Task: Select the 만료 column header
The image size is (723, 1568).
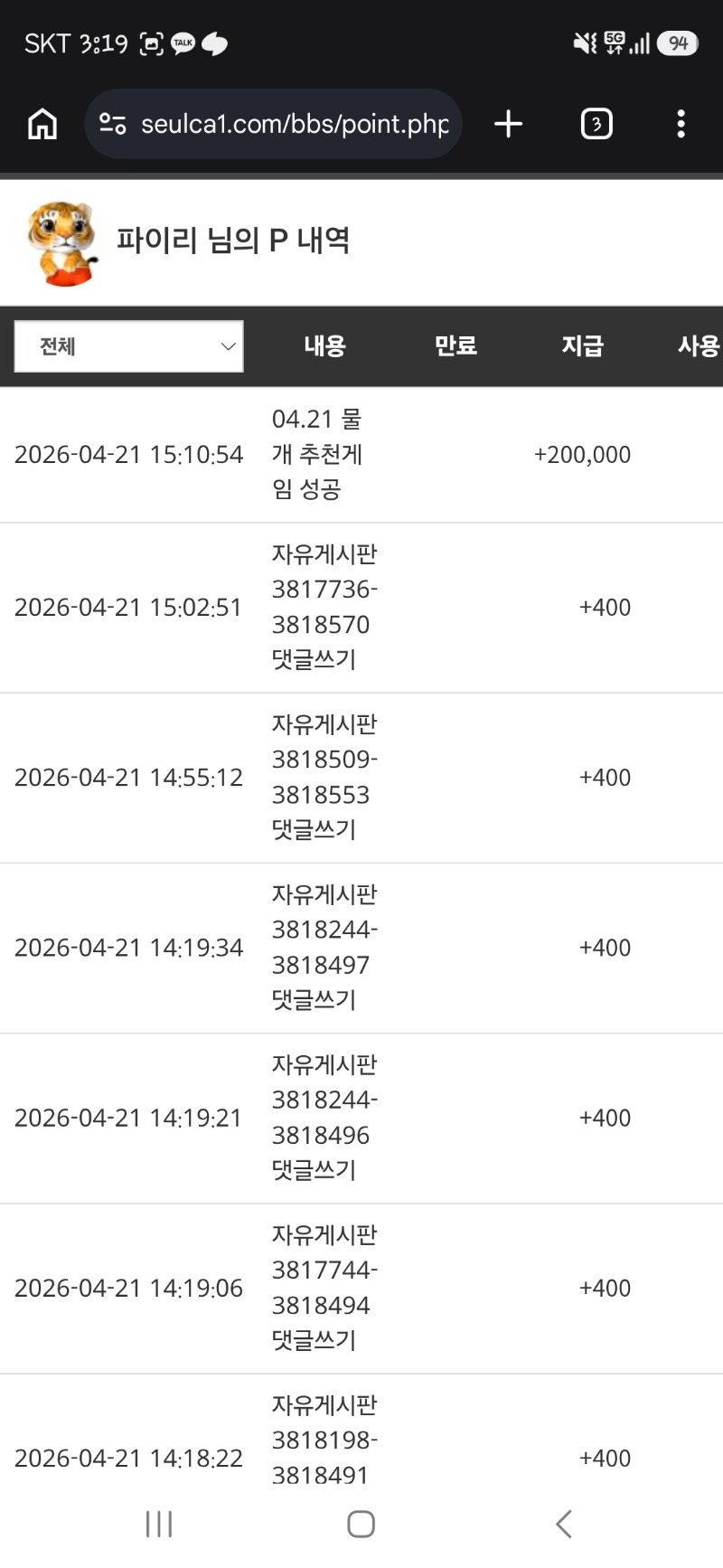Action: point(455,345)
